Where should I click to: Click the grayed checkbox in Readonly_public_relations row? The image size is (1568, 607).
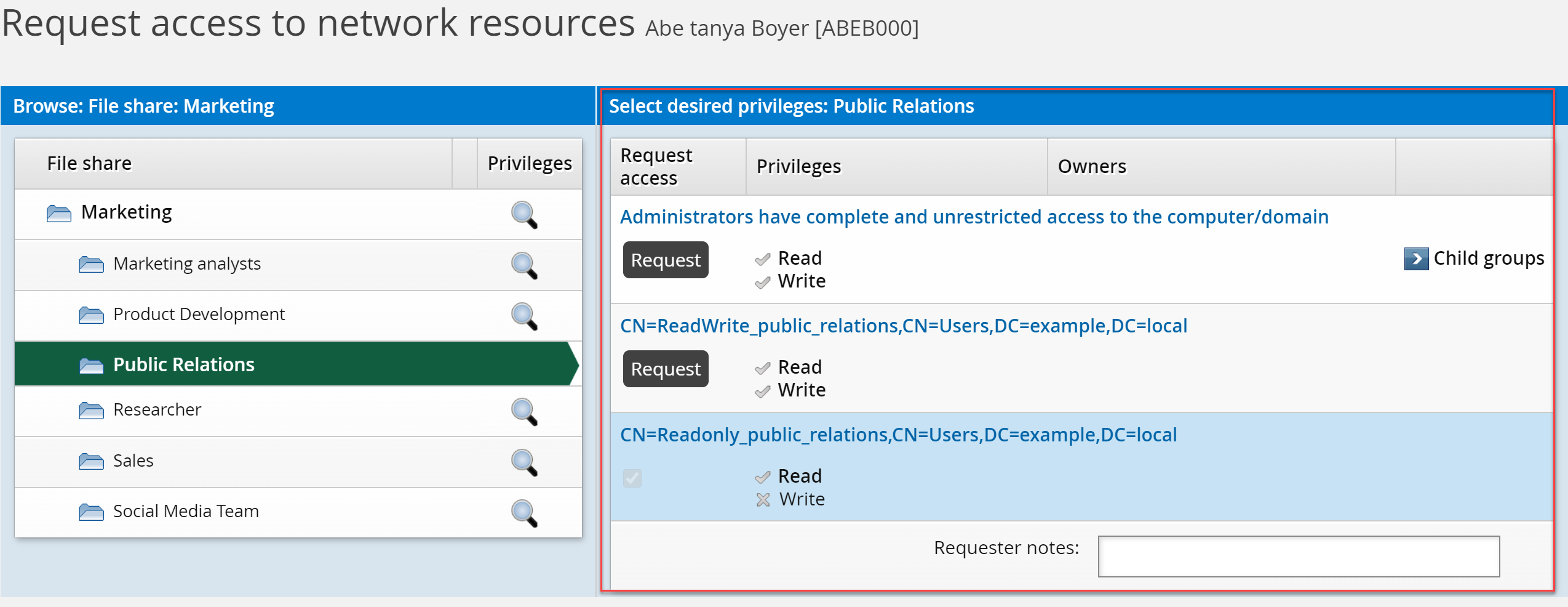tap(632, 478)
